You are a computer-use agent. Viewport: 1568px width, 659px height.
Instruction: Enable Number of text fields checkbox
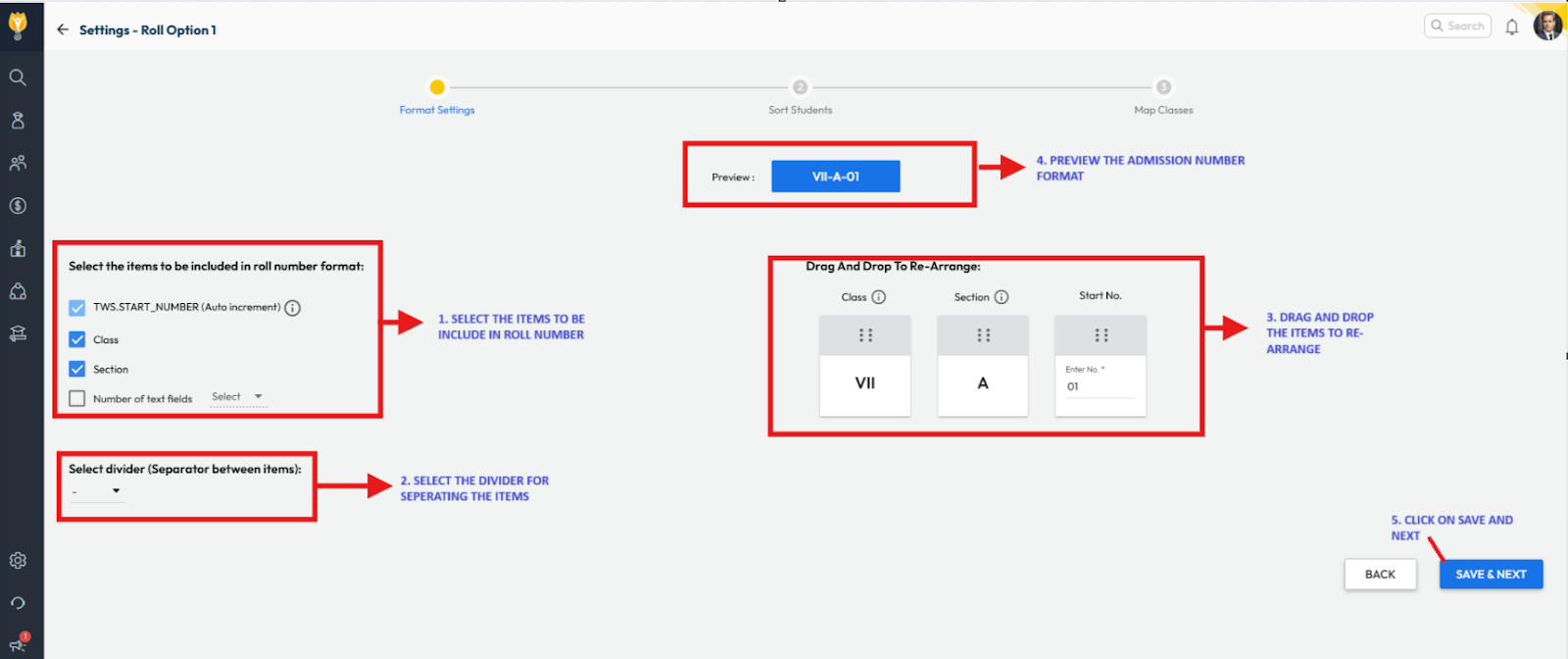(77, 399)
